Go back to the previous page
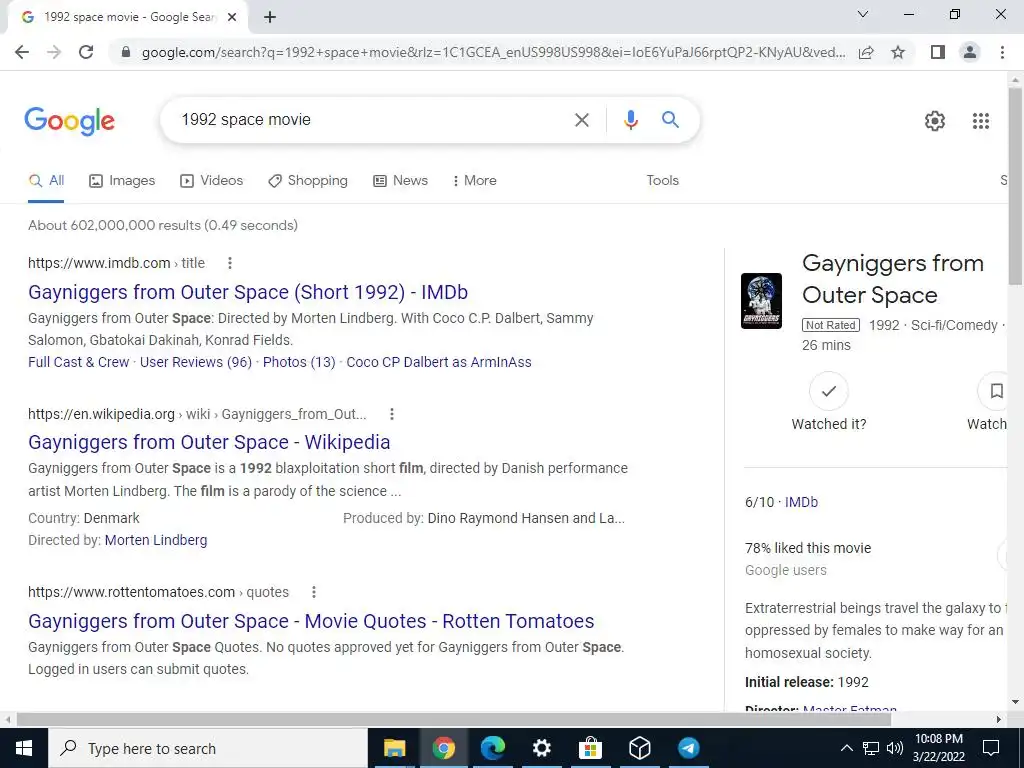This screenshot has width=1024, height=768. pyautogui.click(x=22, y=52)
